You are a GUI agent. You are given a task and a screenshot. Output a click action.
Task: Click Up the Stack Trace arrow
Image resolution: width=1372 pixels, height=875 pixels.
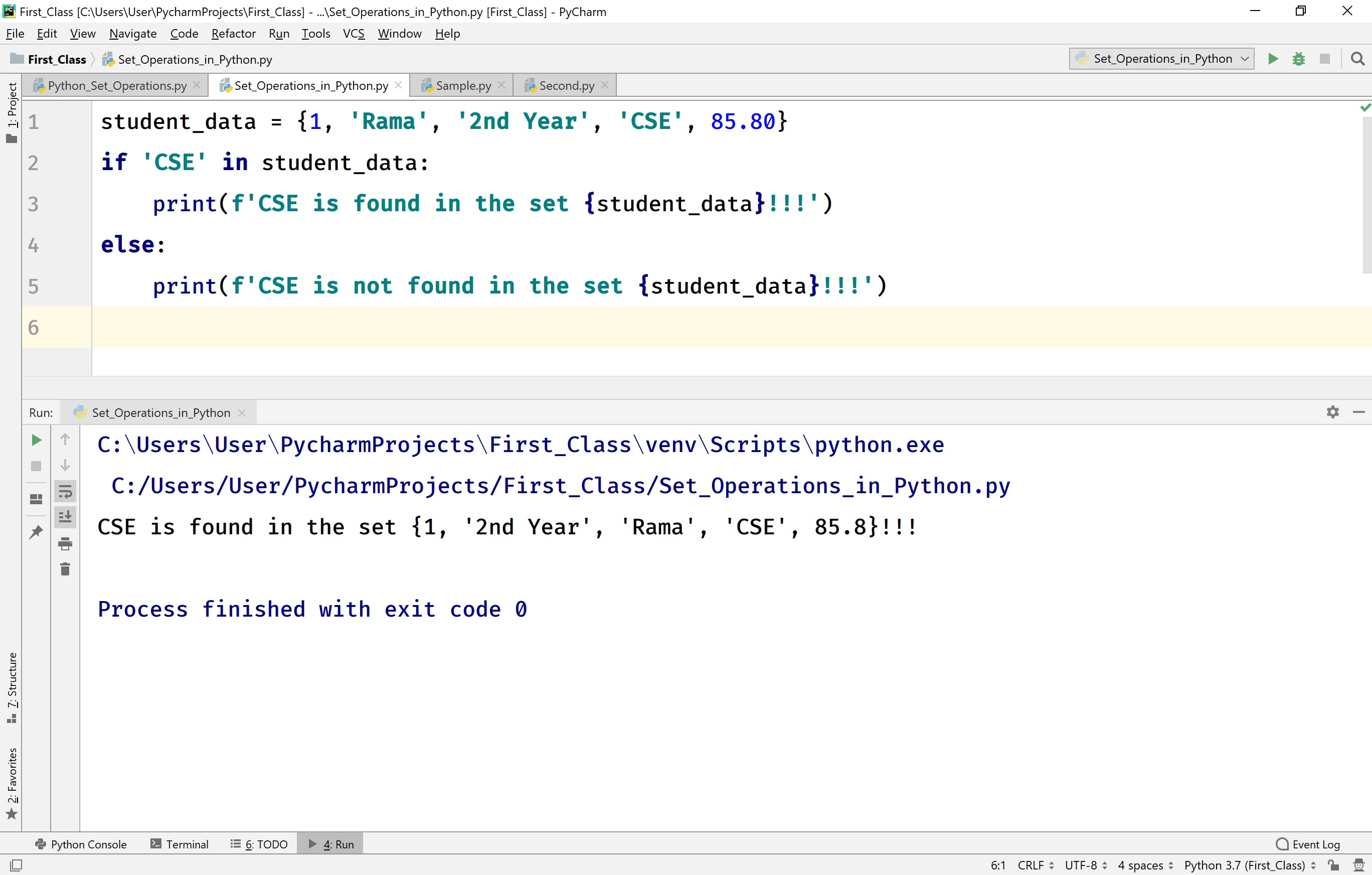point(65,439)
